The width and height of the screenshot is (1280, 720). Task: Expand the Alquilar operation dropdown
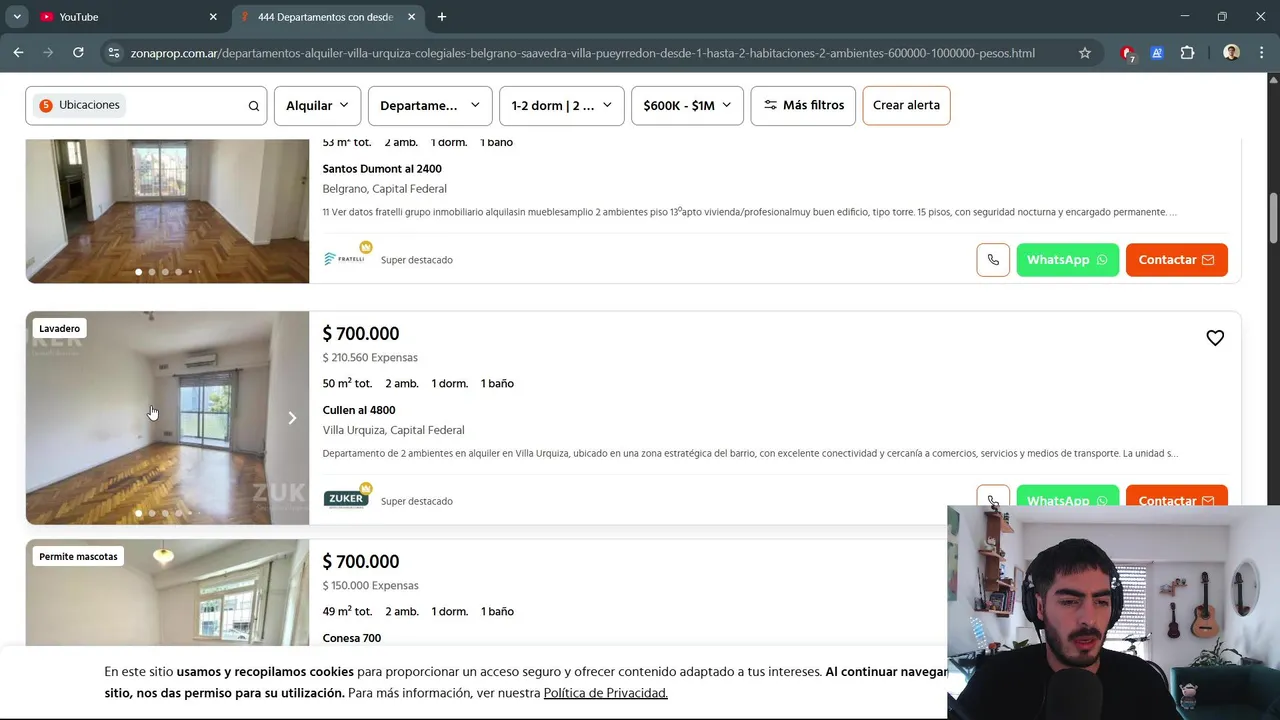(x=317, y=105)
